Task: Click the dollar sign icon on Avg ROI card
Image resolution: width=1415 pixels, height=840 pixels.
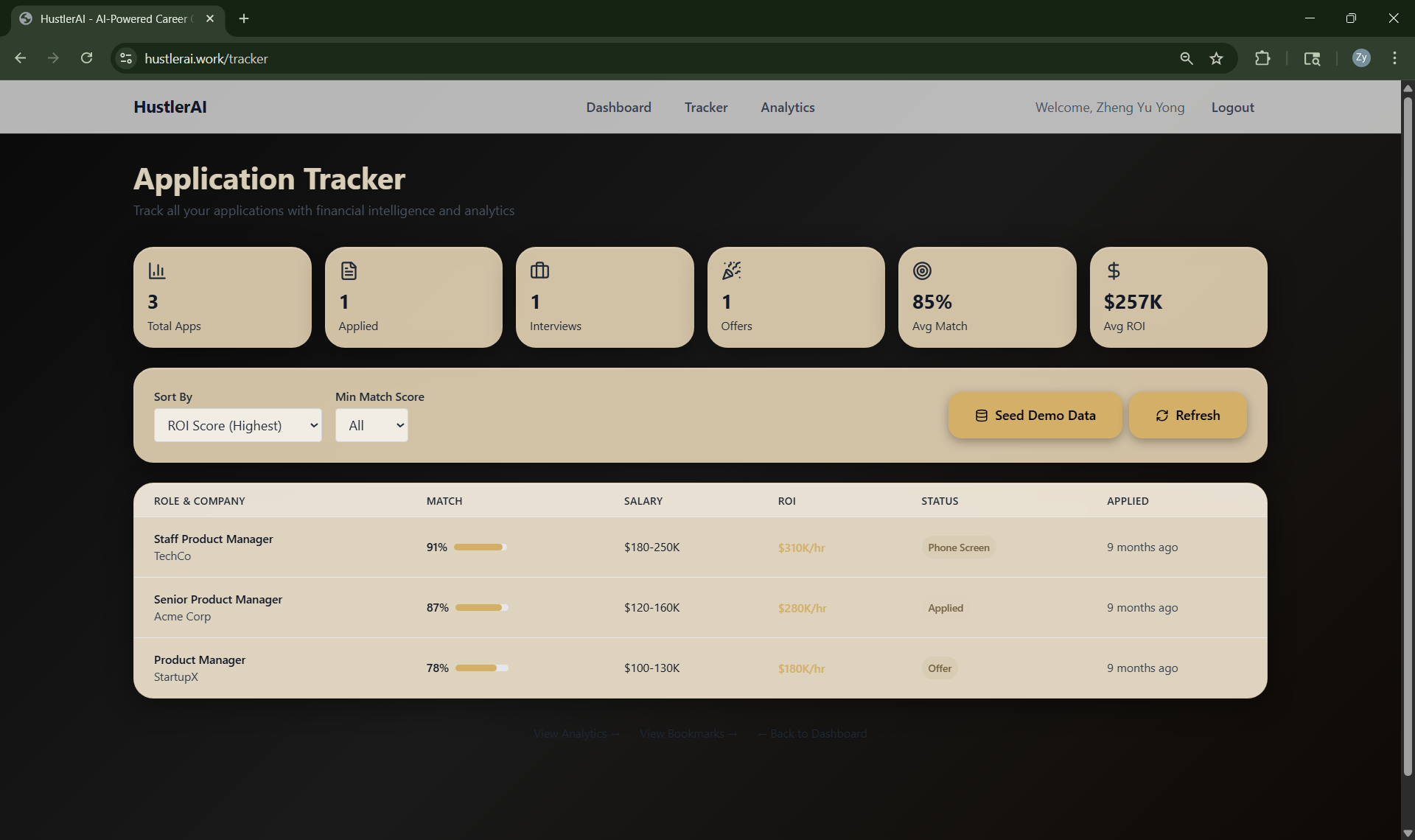Action: 1114,270
